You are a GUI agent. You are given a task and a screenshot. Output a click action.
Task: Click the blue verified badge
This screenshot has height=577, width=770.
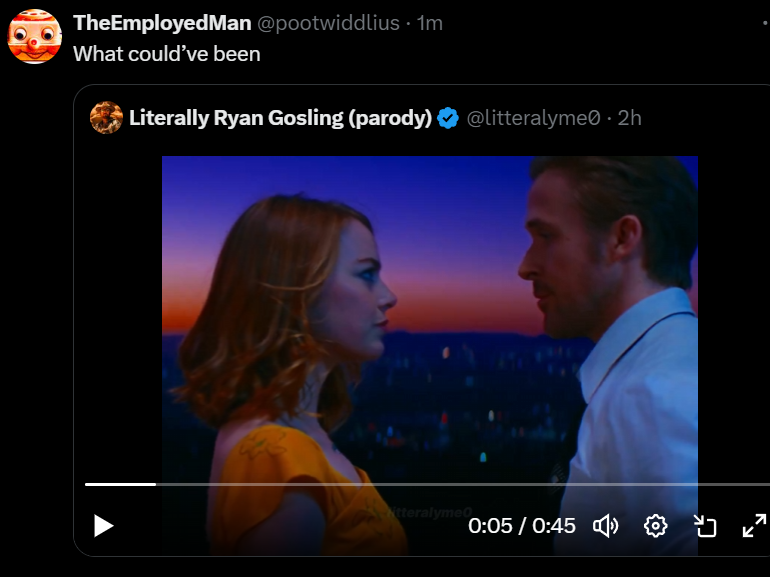[448, 118]
